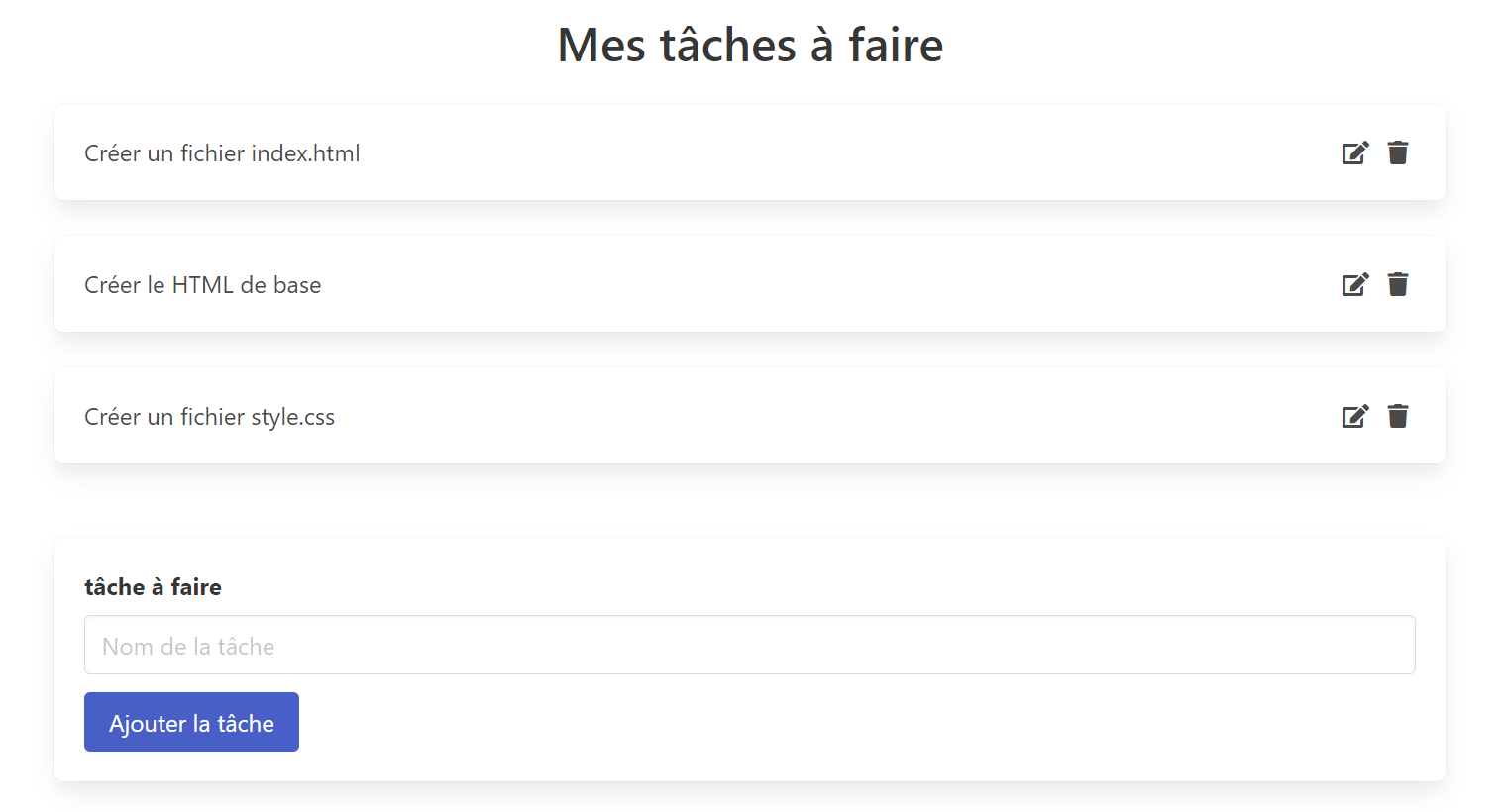
Task: Select the "Créer le HTML de base" task text
Action: [x=202, y=285]
